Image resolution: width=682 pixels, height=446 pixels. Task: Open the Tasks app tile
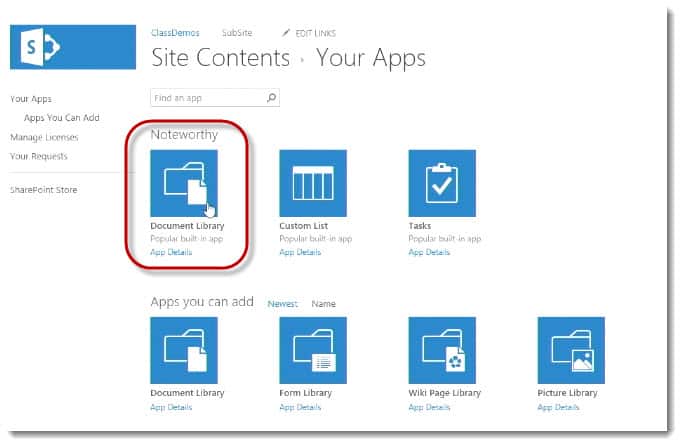(442, 183)
